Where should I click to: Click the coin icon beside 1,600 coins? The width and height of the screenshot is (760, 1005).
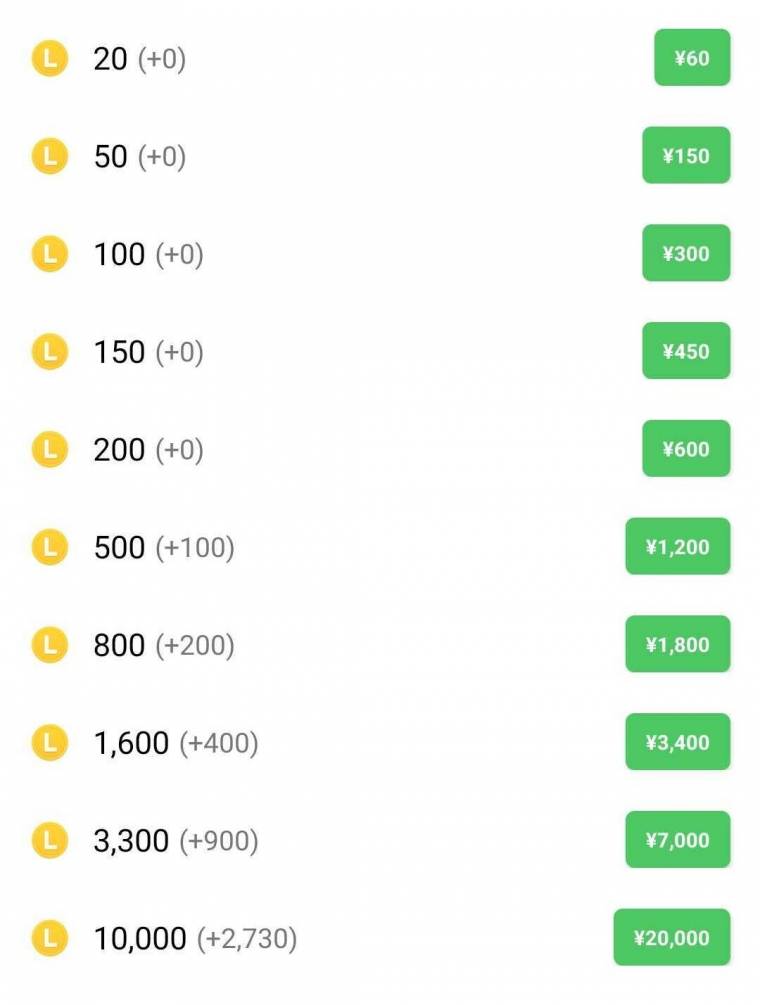pos(50,743)
